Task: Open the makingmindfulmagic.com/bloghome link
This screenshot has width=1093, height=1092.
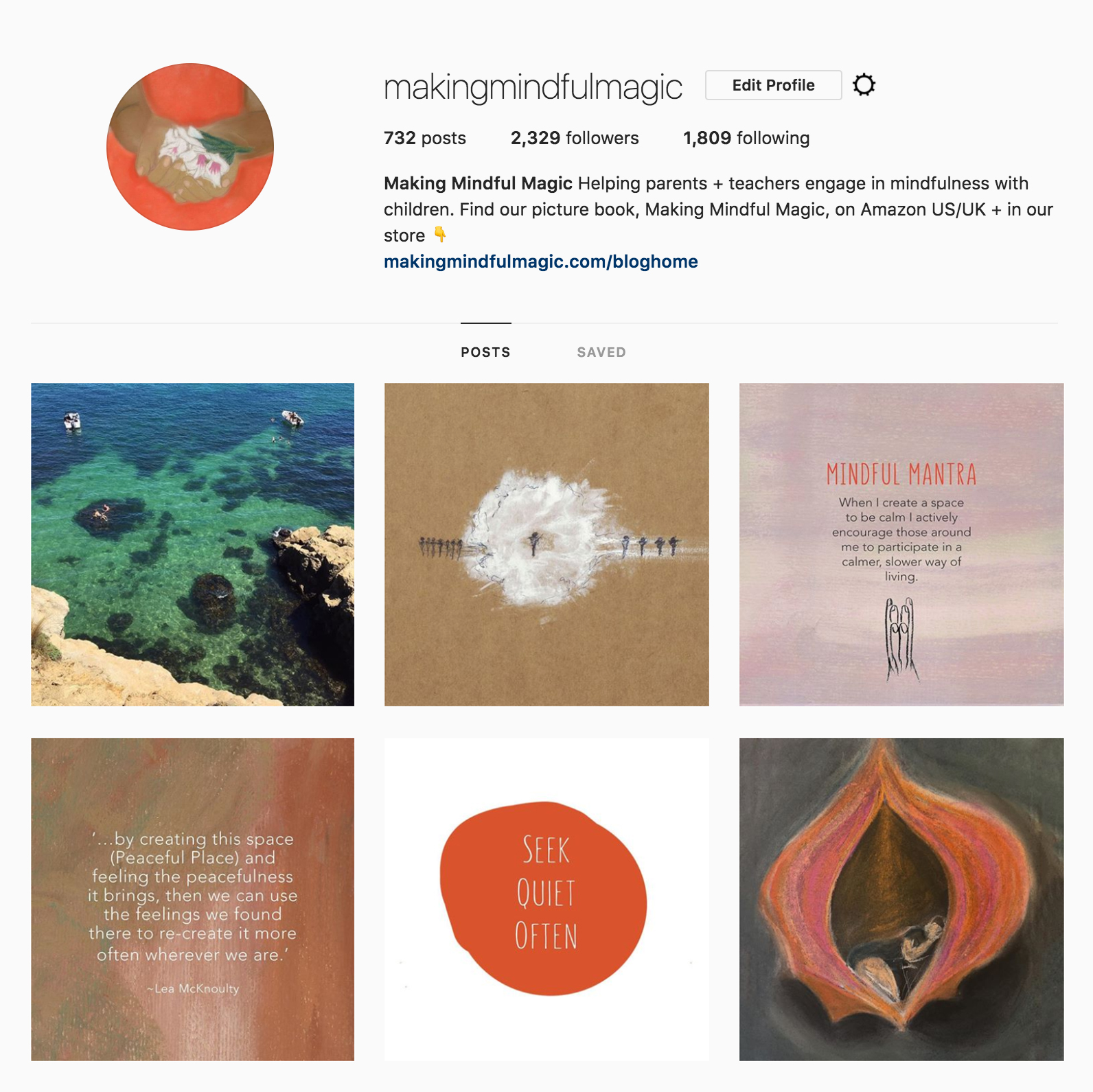Action: [540, 262]
